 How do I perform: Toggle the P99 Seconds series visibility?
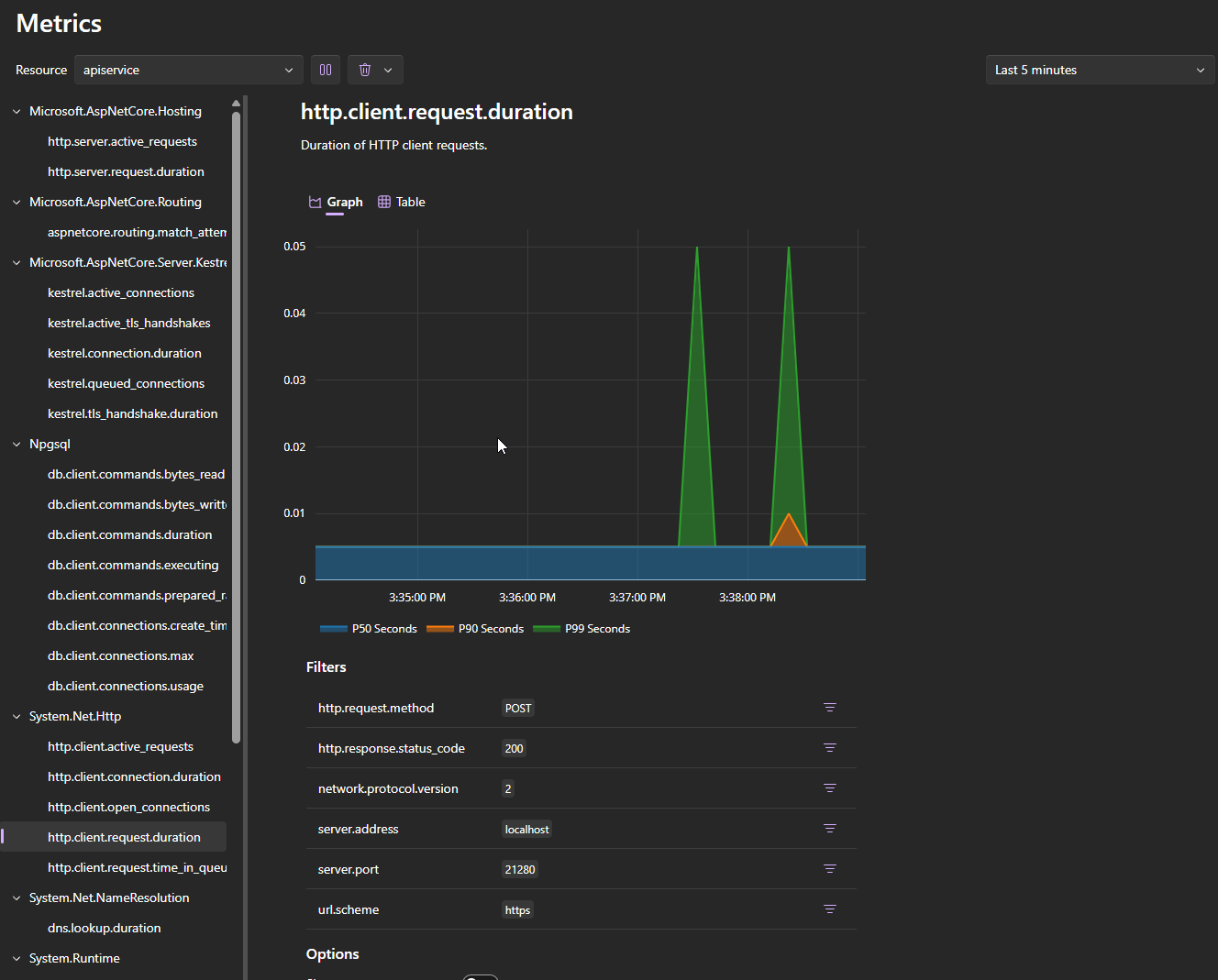point(581,628)
